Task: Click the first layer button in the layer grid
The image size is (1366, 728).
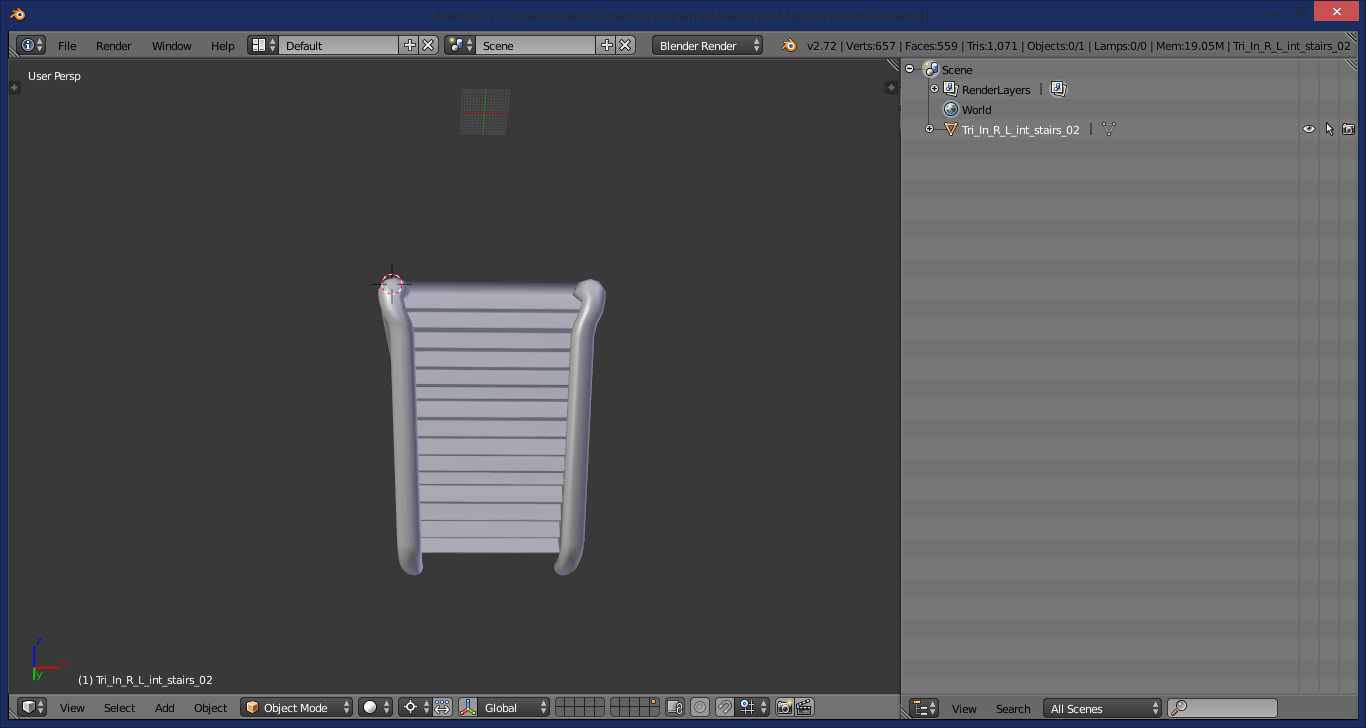Action: click(x=561, y=702)
